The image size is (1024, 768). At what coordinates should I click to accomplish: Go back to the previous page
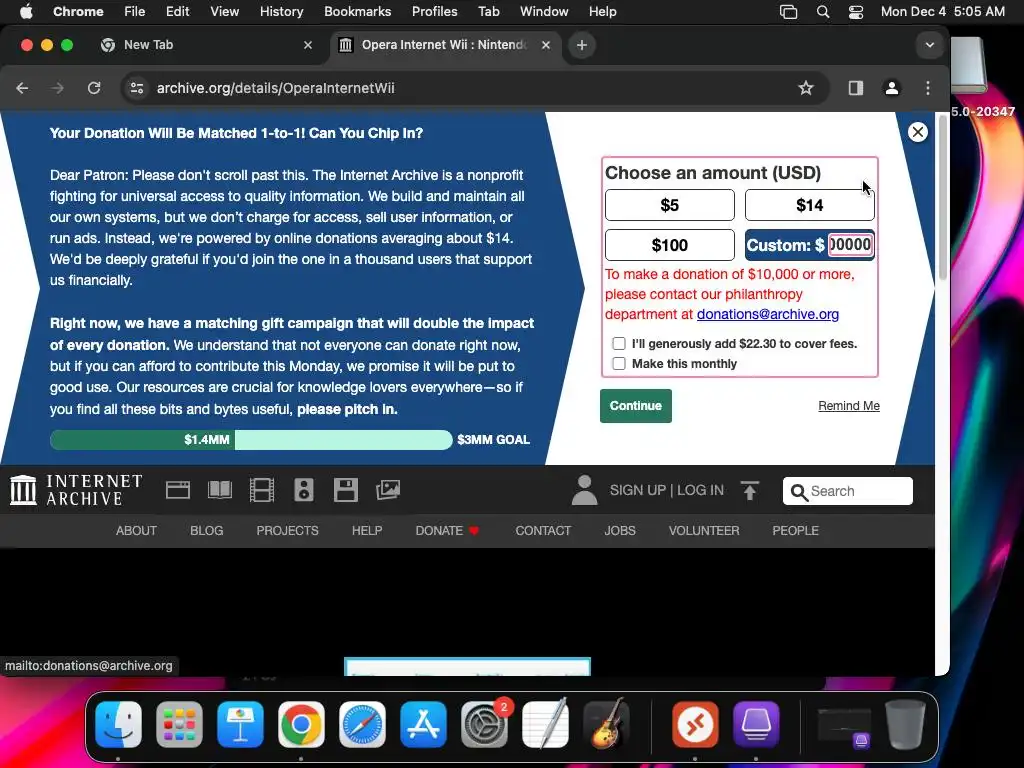[x=22, y=88]
